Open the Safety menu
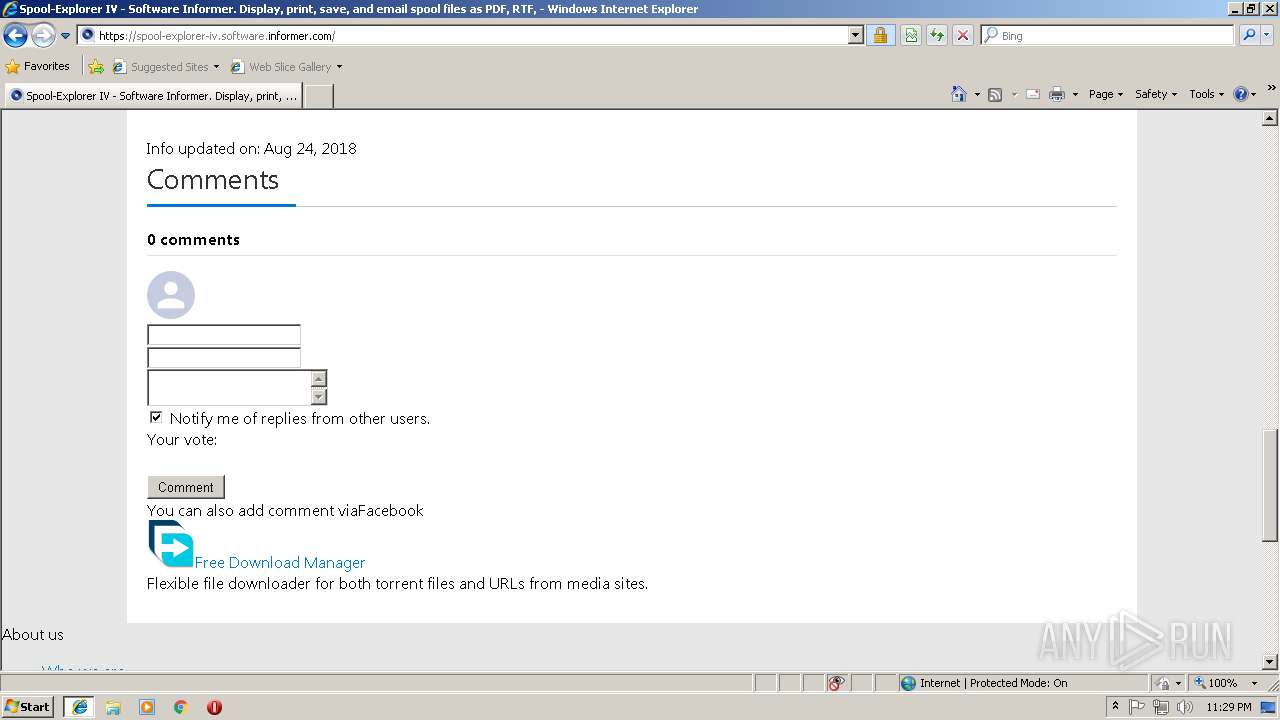This screenshot has height=720, width=1280. 1157,94
